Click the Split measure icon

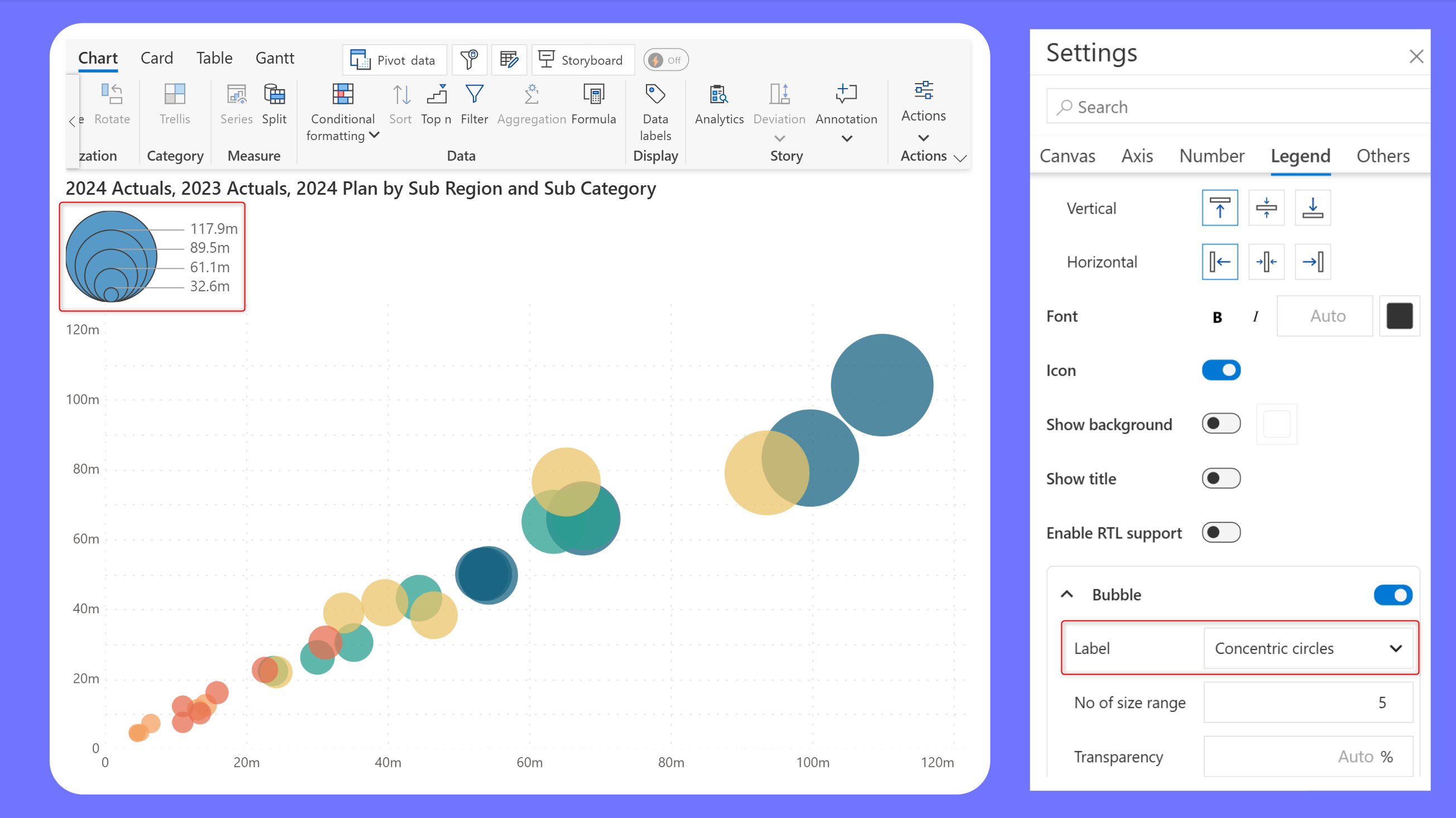[x=274, y=95]
